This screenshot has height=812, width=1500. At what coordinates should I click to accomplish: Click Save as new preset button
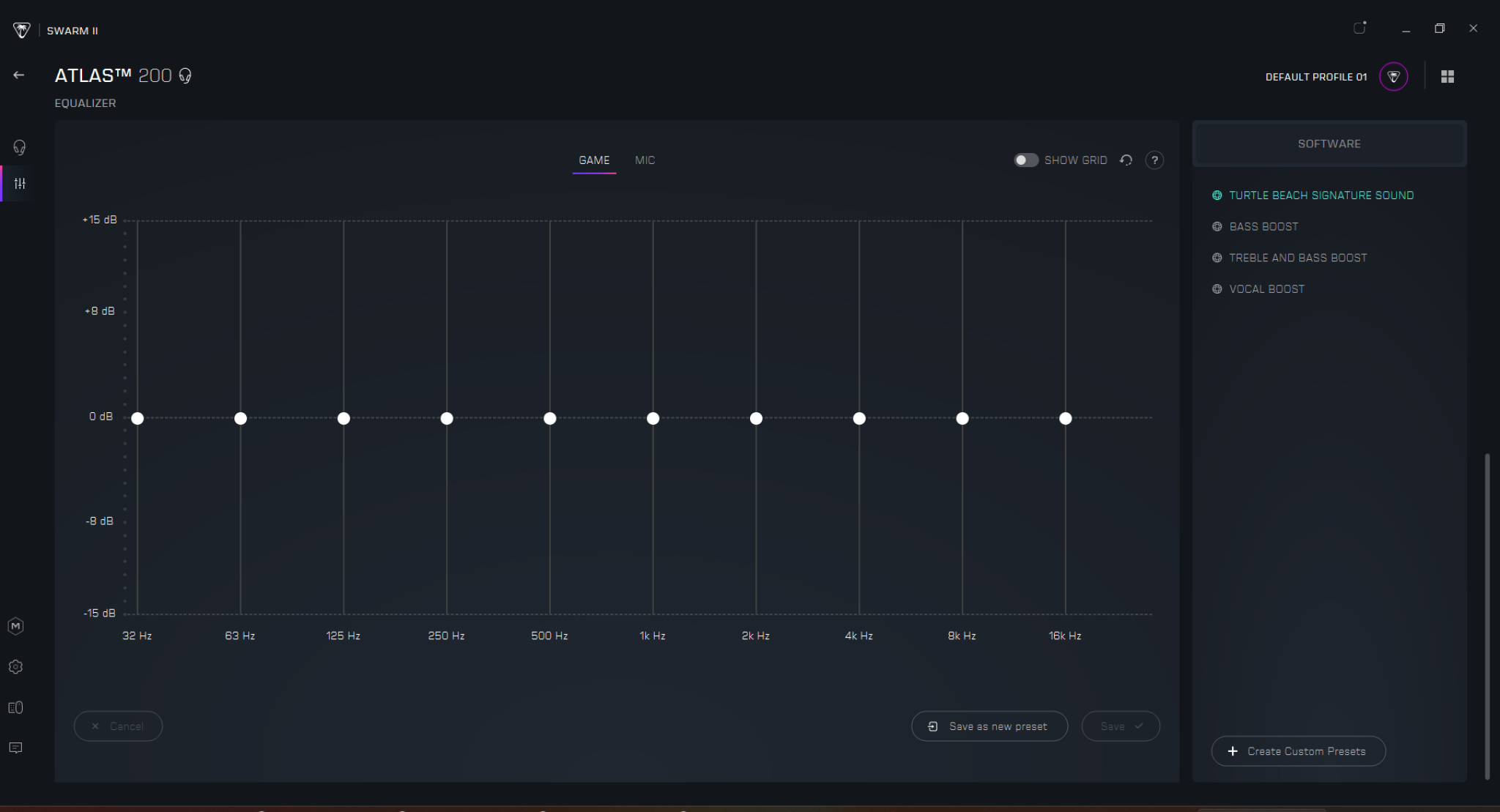pos(989,726)
